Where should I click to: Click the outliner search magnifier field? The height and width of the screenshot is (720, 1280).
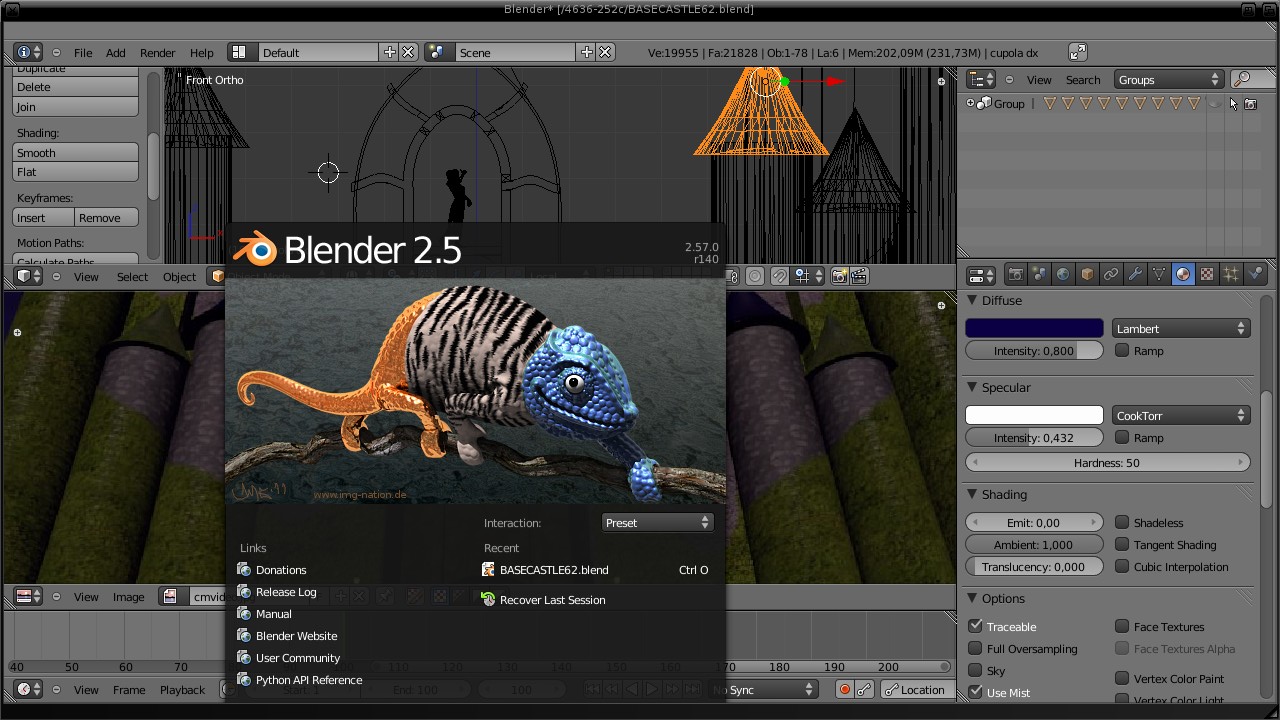[x=1243, y=80]
